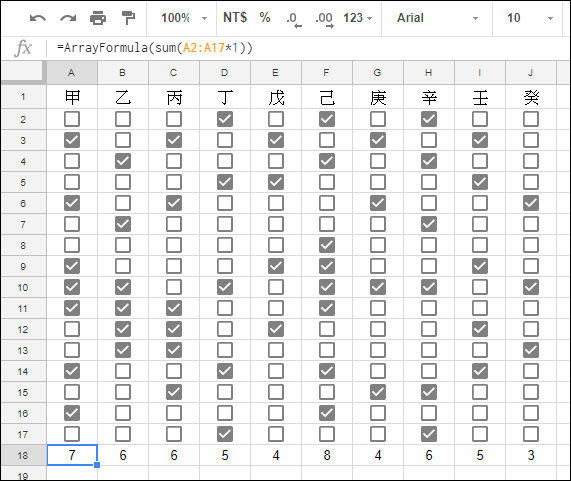571x481 pixels.
Task: Select header cell 丙 in C1
Action: pos(174,97)
